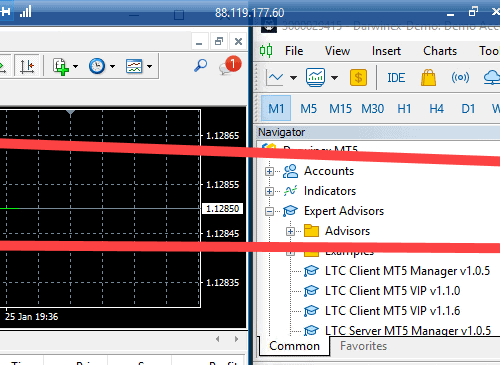Select LTC Client MT5 VIP v1.1.0
This screenshot has width=500, height=365.
coord(392,291)
